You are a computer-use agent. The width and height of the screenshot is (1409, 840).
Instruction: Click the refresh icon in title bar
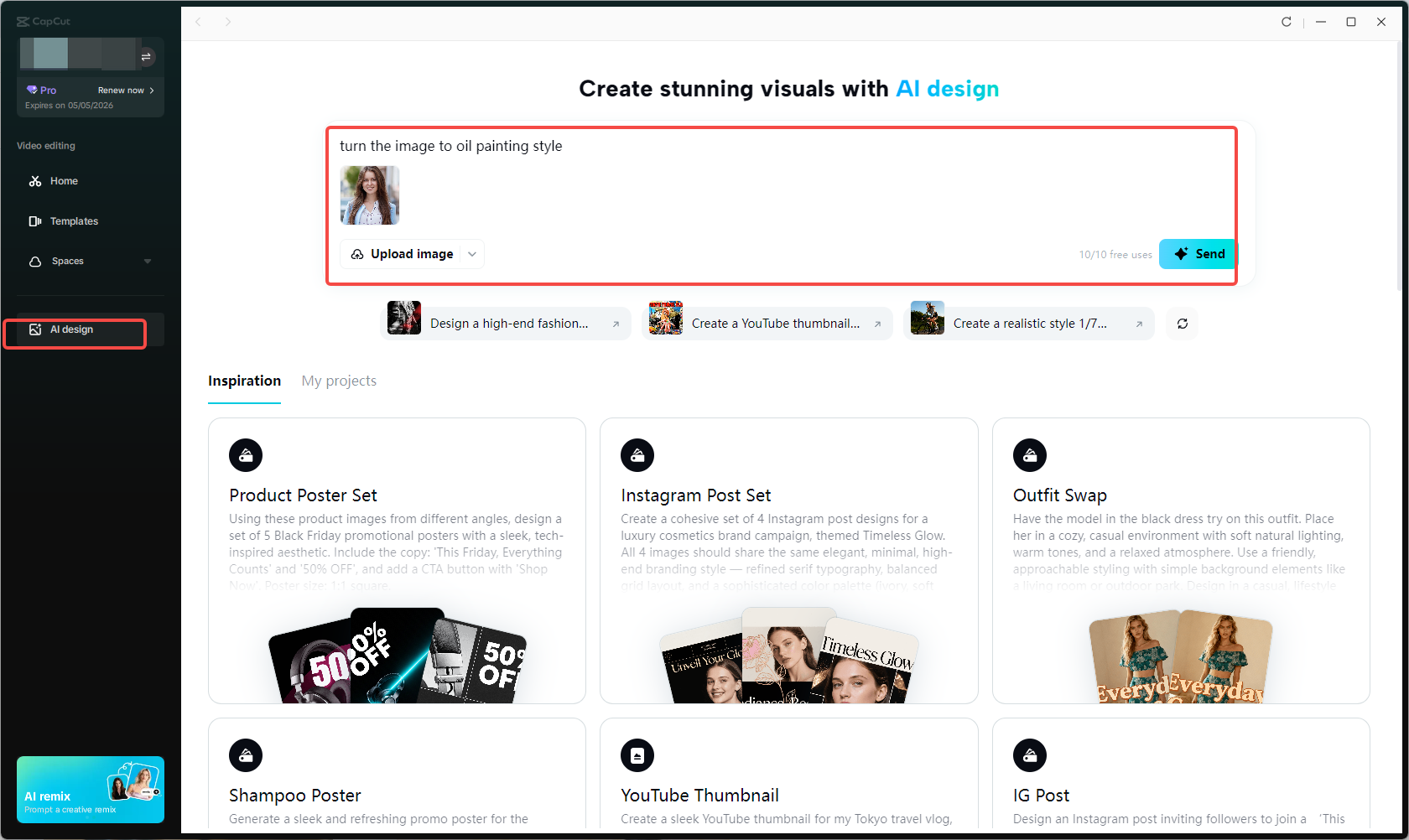pos(1287,22)
